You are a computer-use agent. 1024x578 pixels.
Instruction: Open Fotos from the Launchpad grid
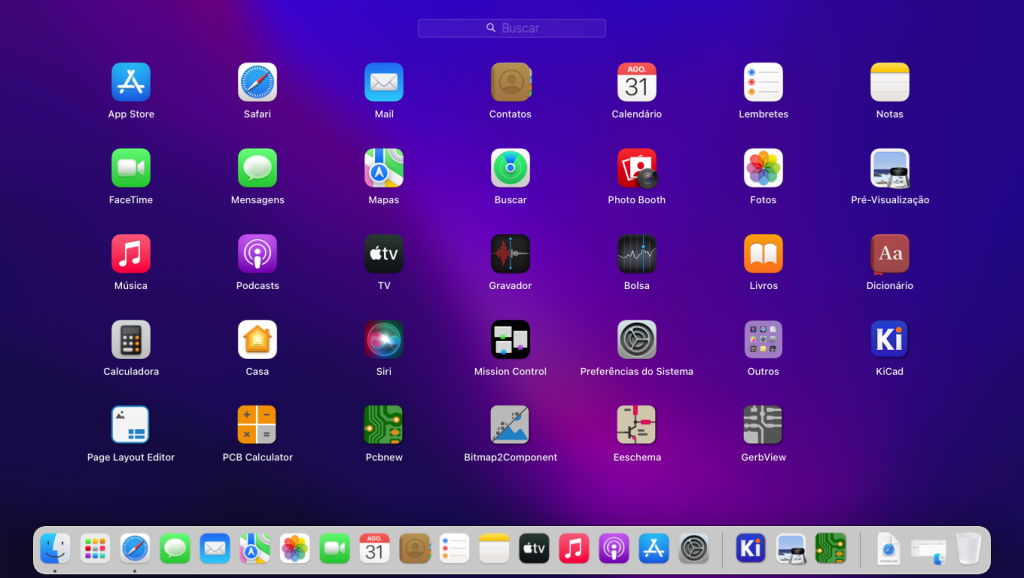click(763, 168)
